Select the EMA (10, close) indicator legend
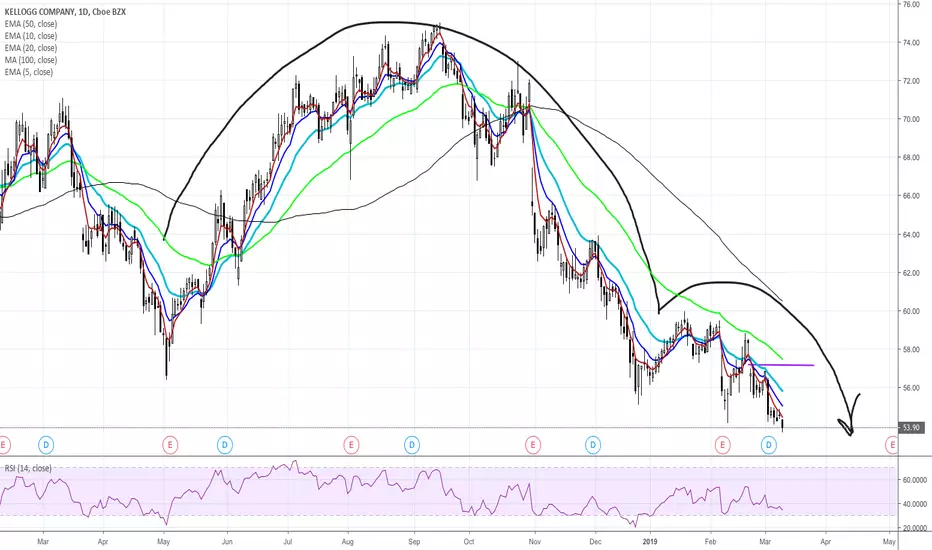Screen dimensions: 932x550 [31, 36]
